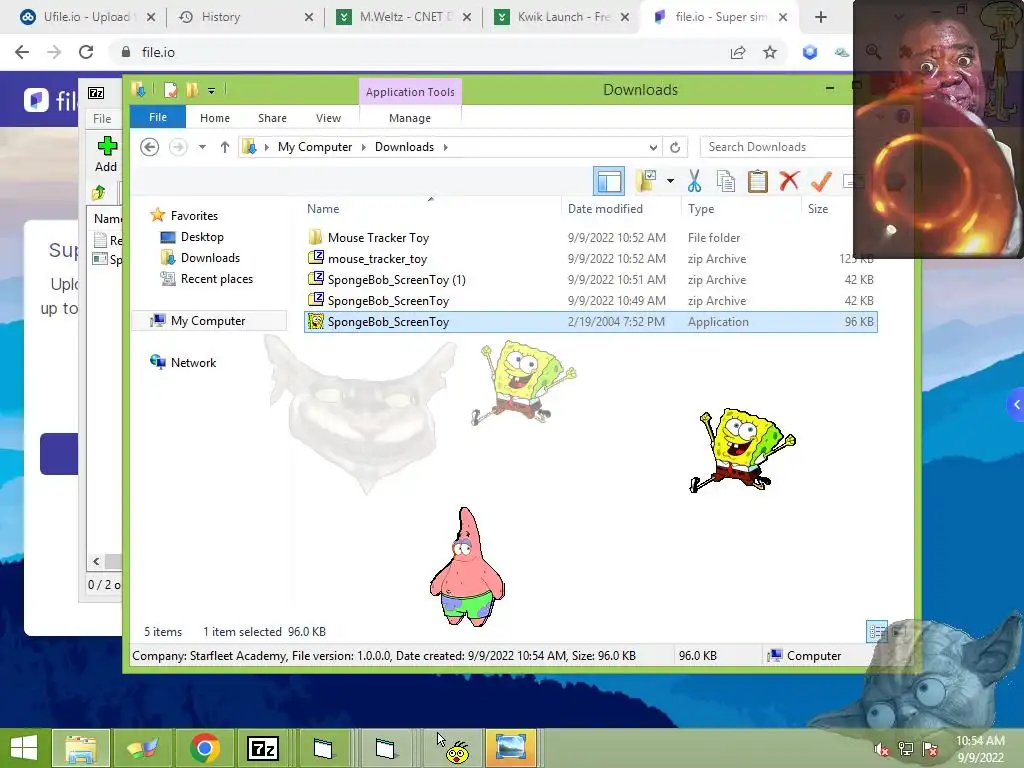Sort files by Date modified column
Screen dimensions: 1024x768
(x=621, y=209)
